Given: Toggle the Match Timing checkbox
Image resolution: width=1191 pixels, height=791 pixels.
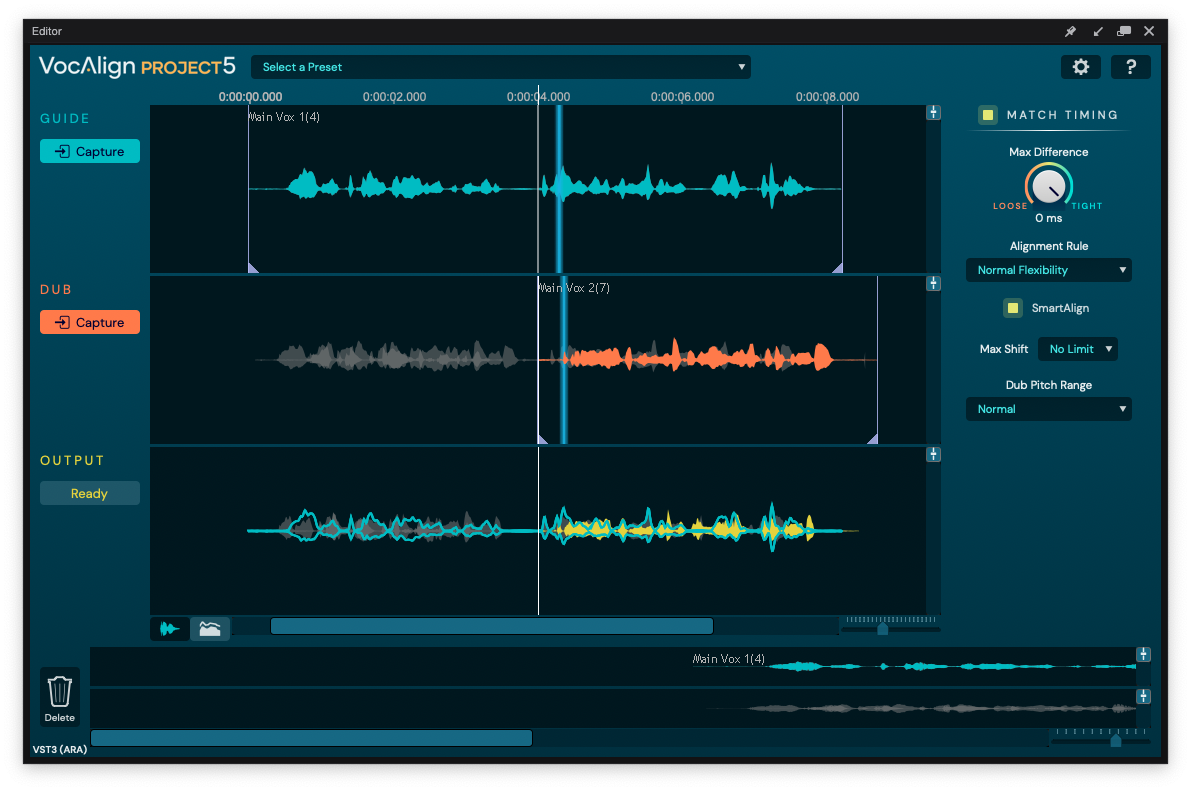Looking at the screenshot, I should (987, 115).
